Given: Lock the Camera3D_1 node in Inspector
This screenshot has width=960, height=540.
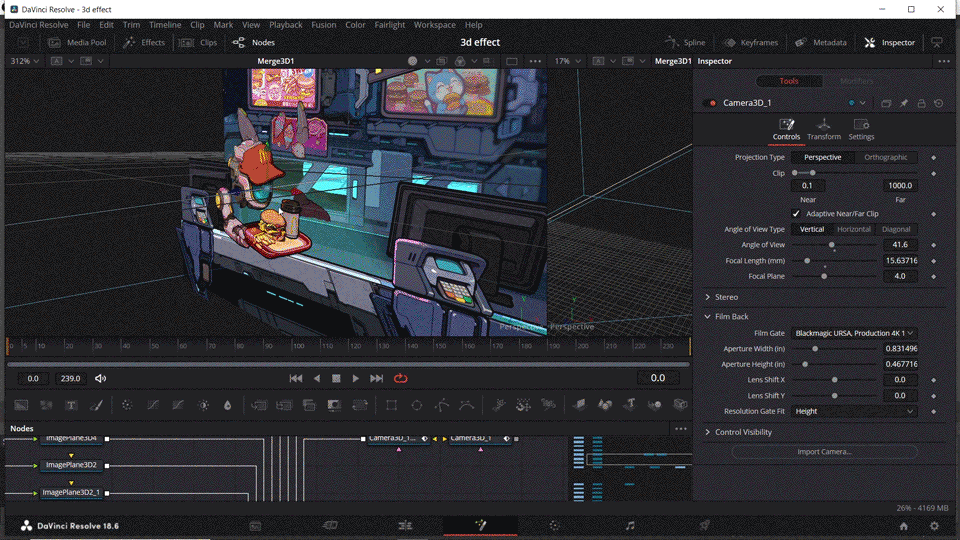Looking at the screenshot, I should coord(921,103).
